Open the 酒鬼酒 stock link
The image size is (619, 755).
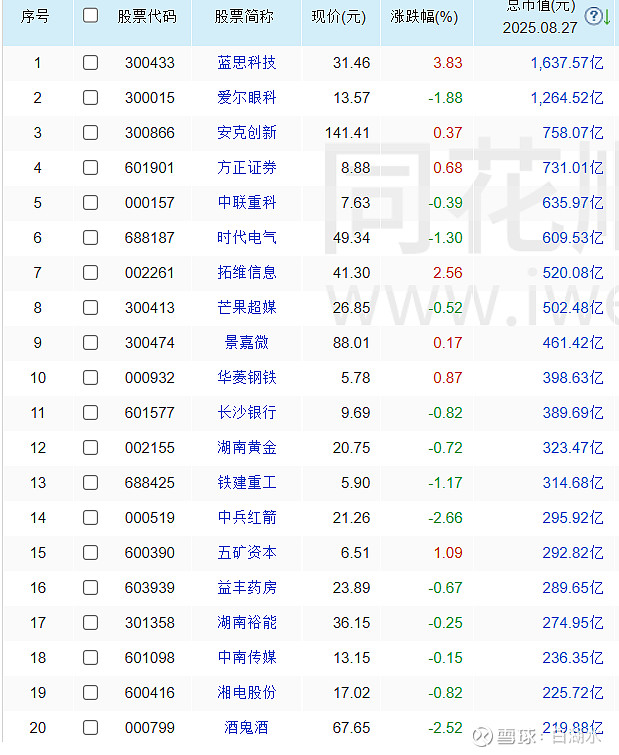point(246,728)
